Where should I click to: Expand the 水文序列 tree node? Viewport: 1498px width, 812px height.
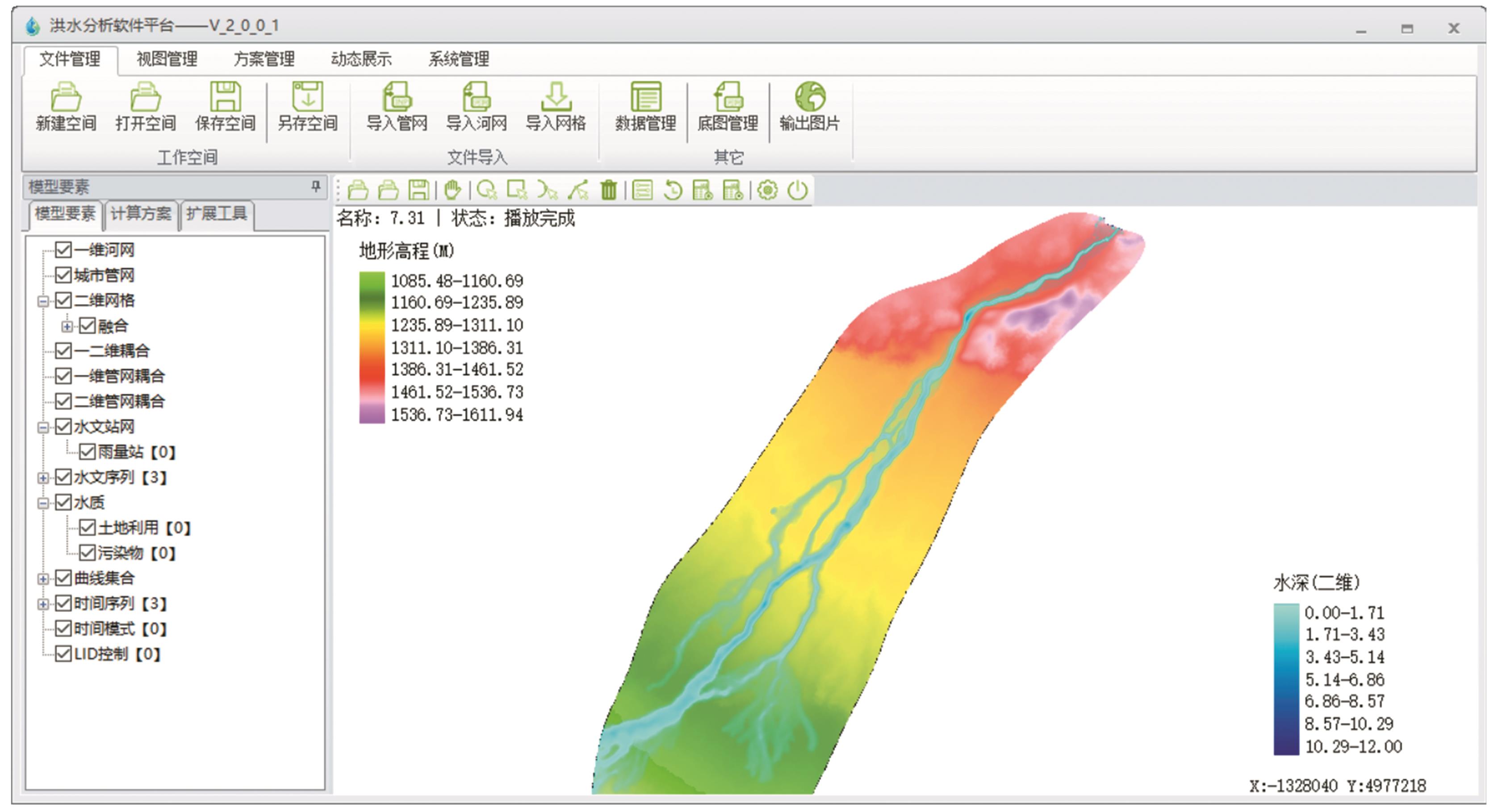coord(43,478)
